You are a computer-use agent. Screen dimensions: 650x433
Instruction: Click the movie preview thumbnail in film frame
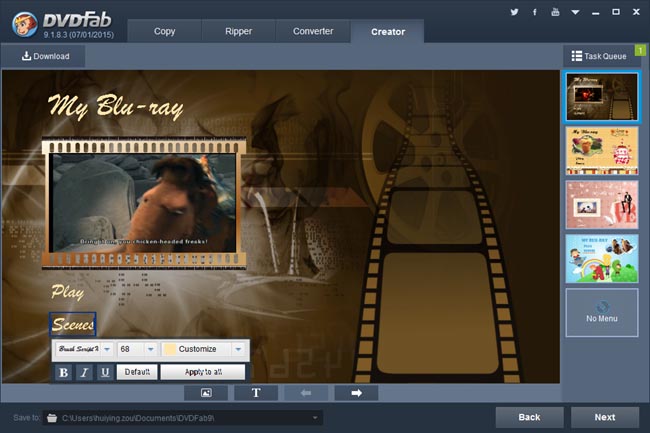[143, 203]
